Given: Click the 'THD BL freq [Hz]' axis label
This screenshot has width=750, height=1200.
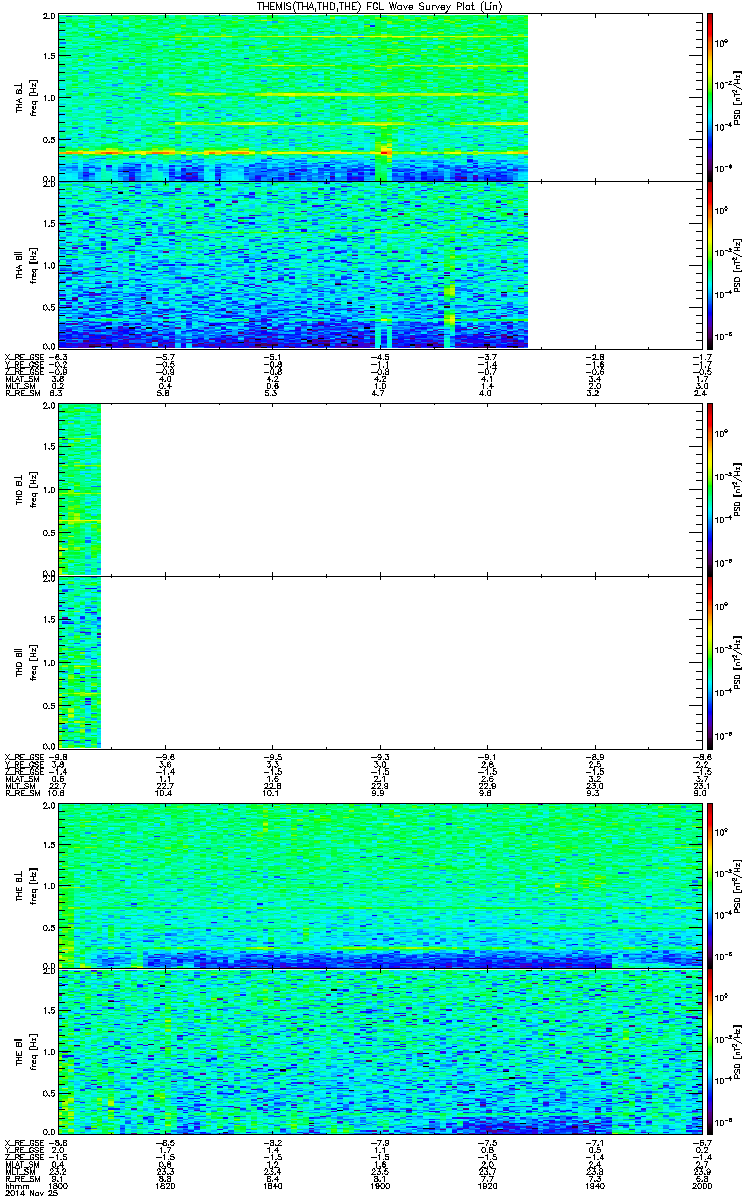Looking at the screenshot, I should (x=26, y=489).
